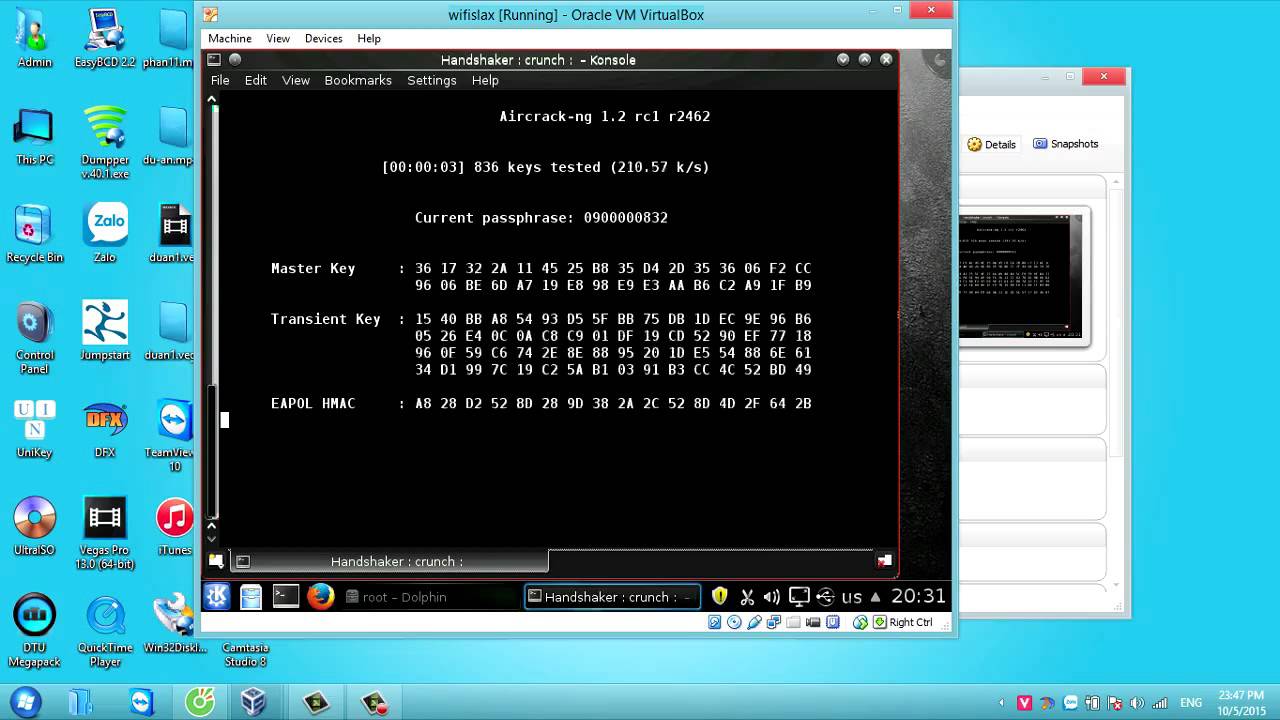Click VirtualBox shared folders indicator

[x=794, y=622]
